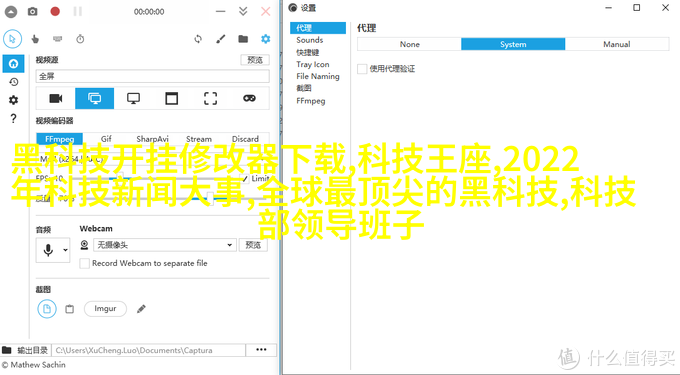Start recording with the red record button
The image size is (680, 375).
point(55,11)
